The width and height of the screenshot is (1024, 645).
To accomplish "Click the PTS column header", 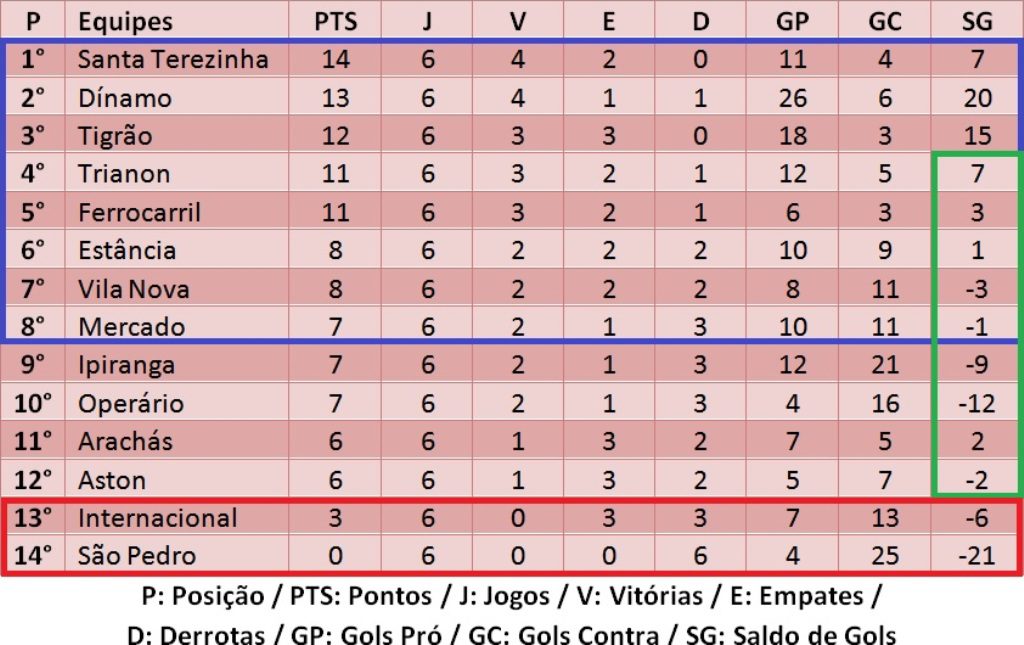I will click(x=335, y=21).
